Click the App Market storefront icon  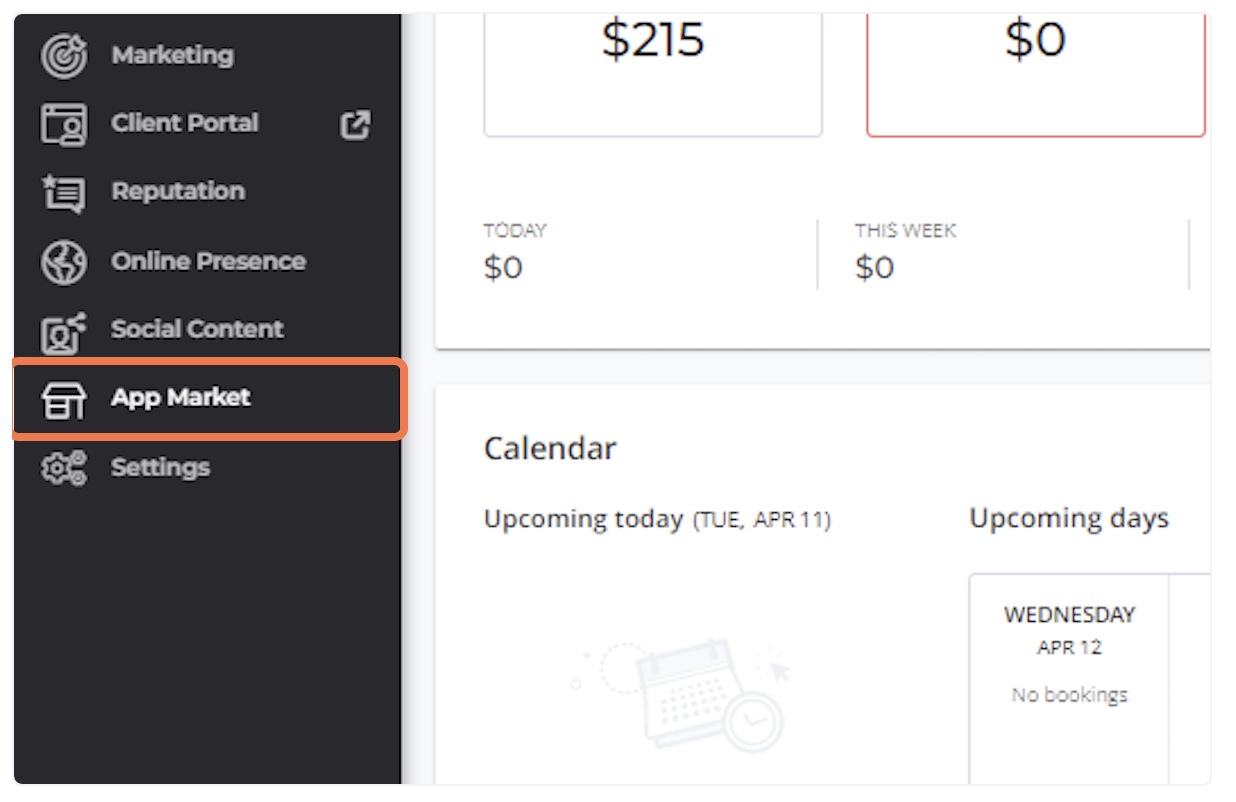pyautogui.click(x=64, y=399)
